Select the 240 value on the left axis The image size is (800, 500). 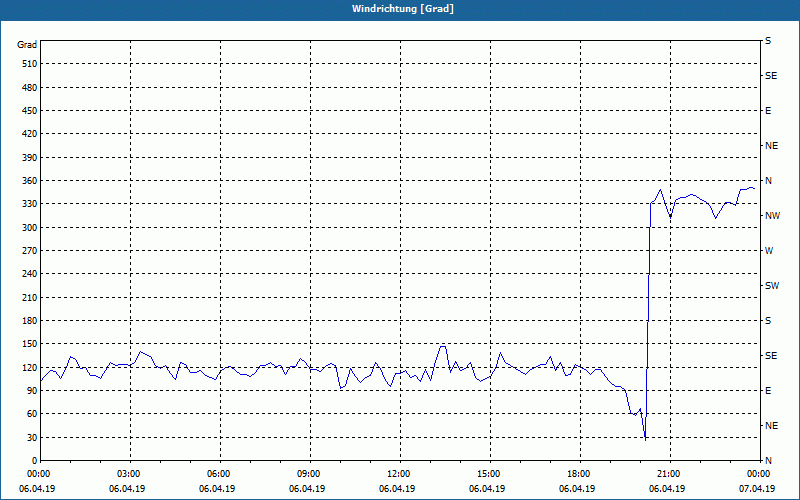click(x=30, y=274)
